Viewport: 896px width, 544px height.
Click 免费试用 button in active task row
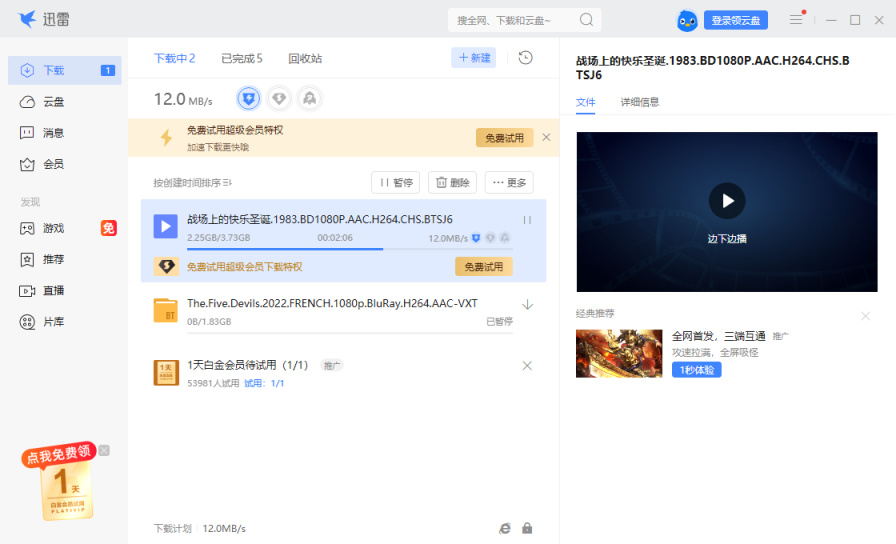click(x=483, y=266)
